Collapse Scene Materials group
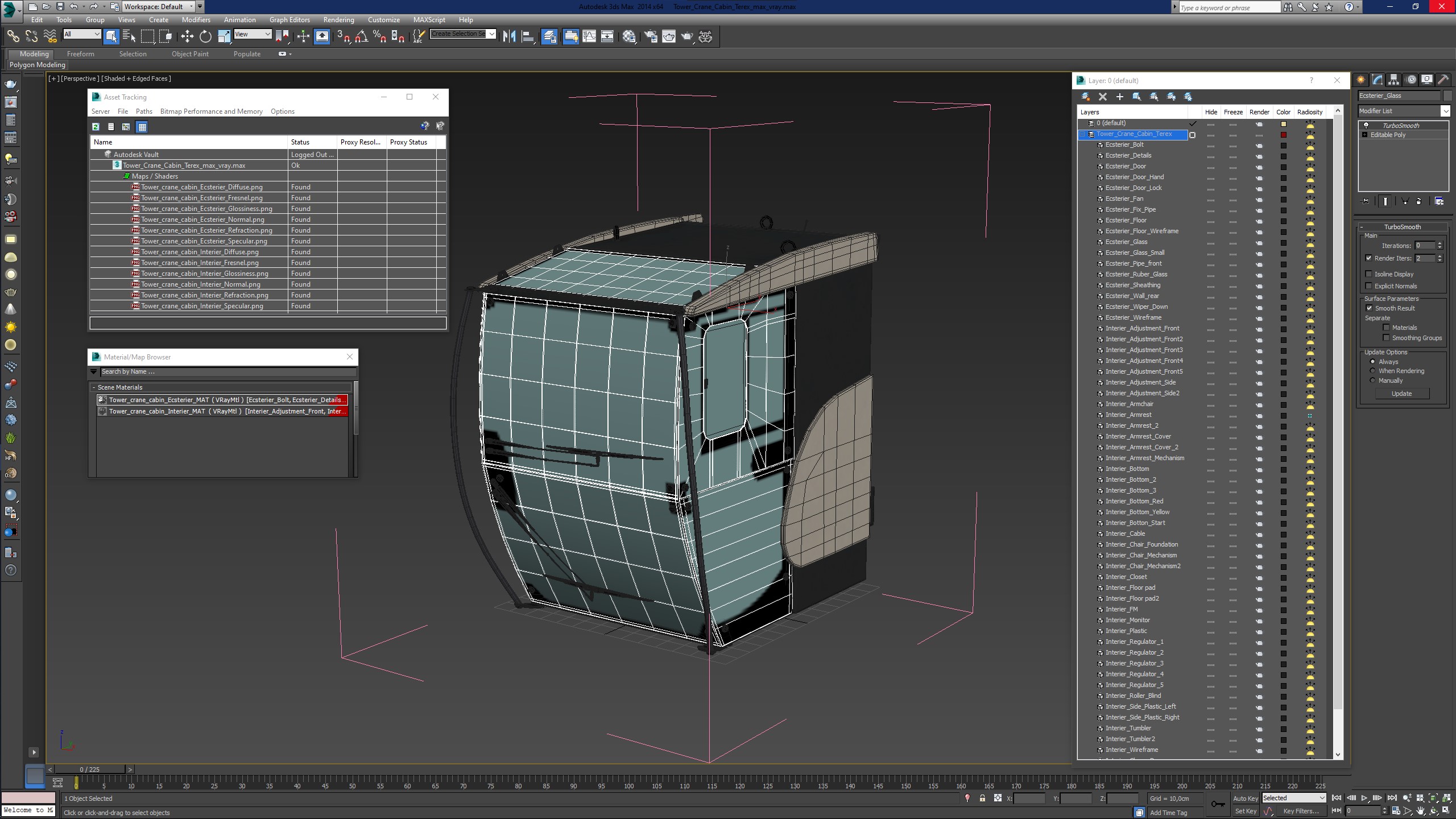 point(94,387)
